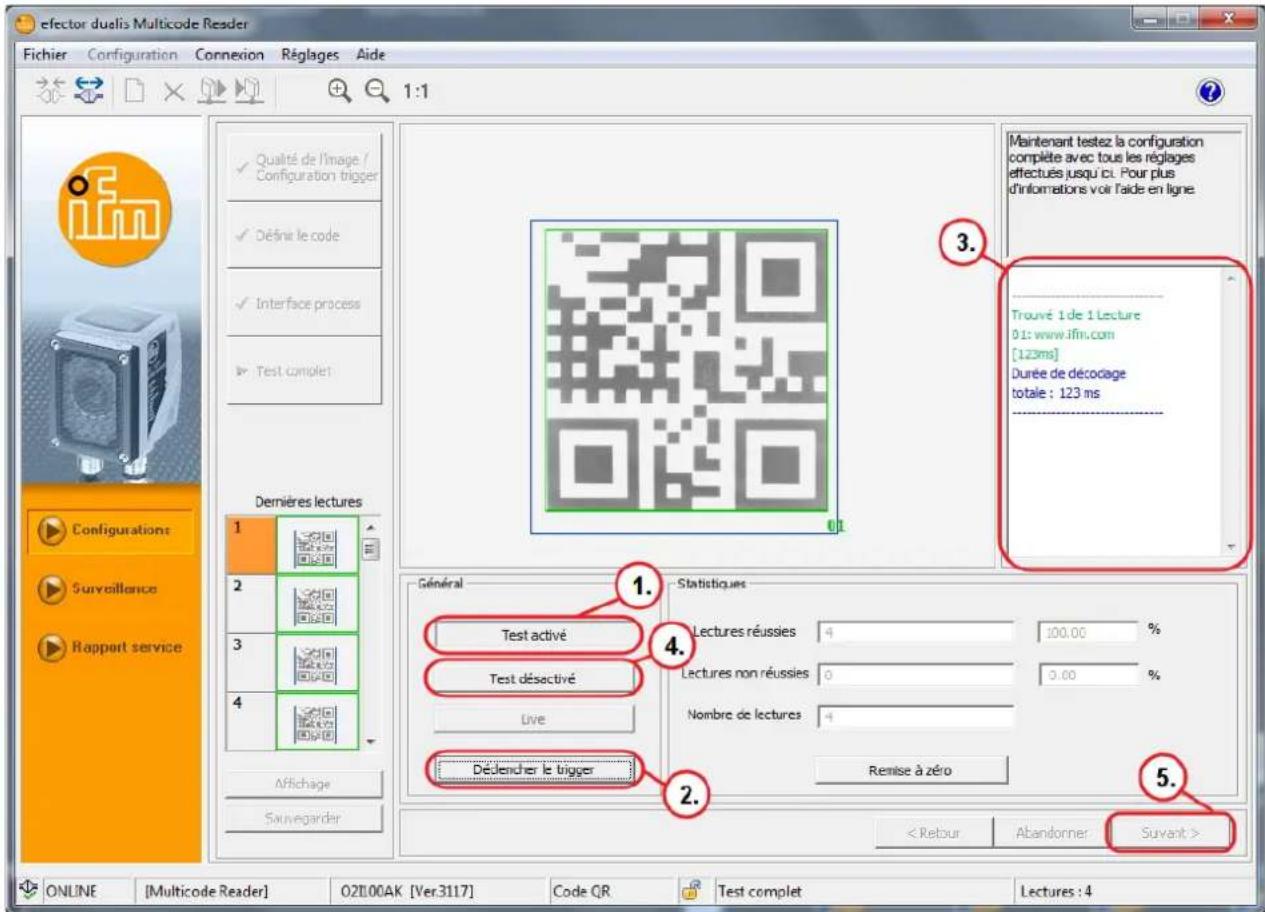The height and width of the screenshot is (912, 1265).
Task: Zoom out with the magnifier minus icon
Action: [377, 92]
